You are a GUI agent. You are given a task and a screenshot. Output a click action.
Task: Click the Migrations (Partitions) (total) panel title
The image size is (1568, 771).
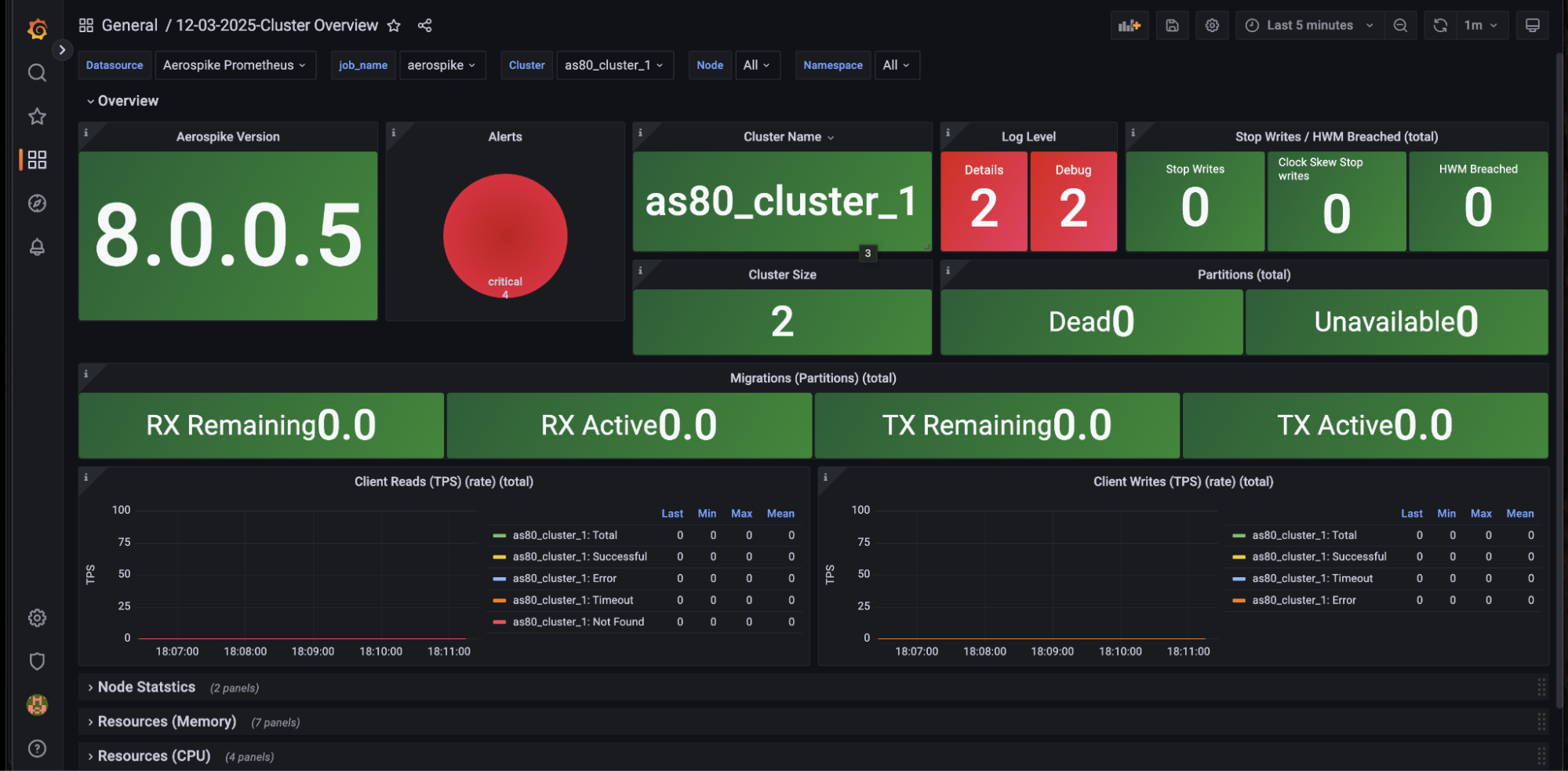point(813,378)
